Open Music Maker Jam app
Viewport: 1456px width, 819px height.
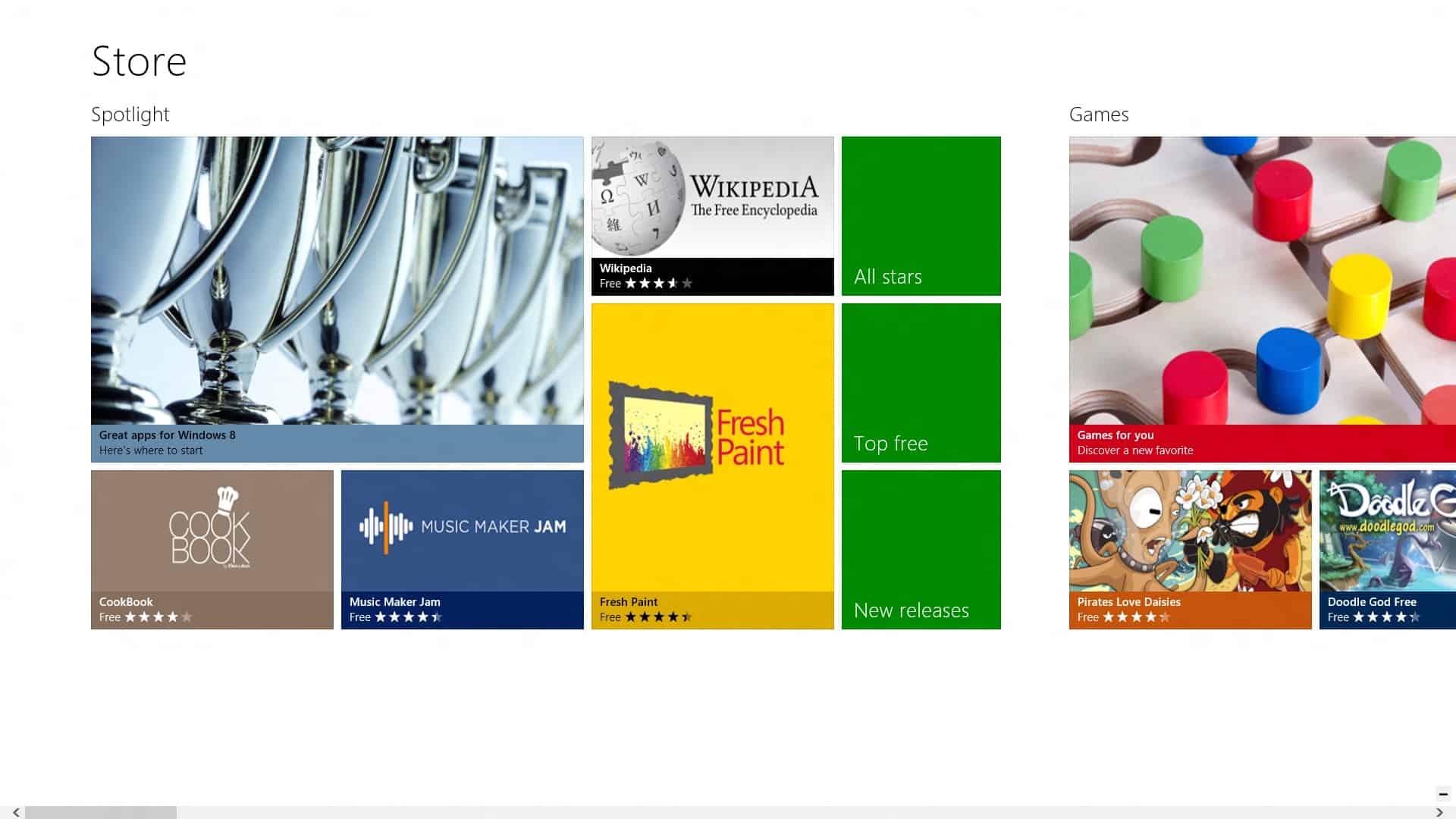[x=462, y=549]
